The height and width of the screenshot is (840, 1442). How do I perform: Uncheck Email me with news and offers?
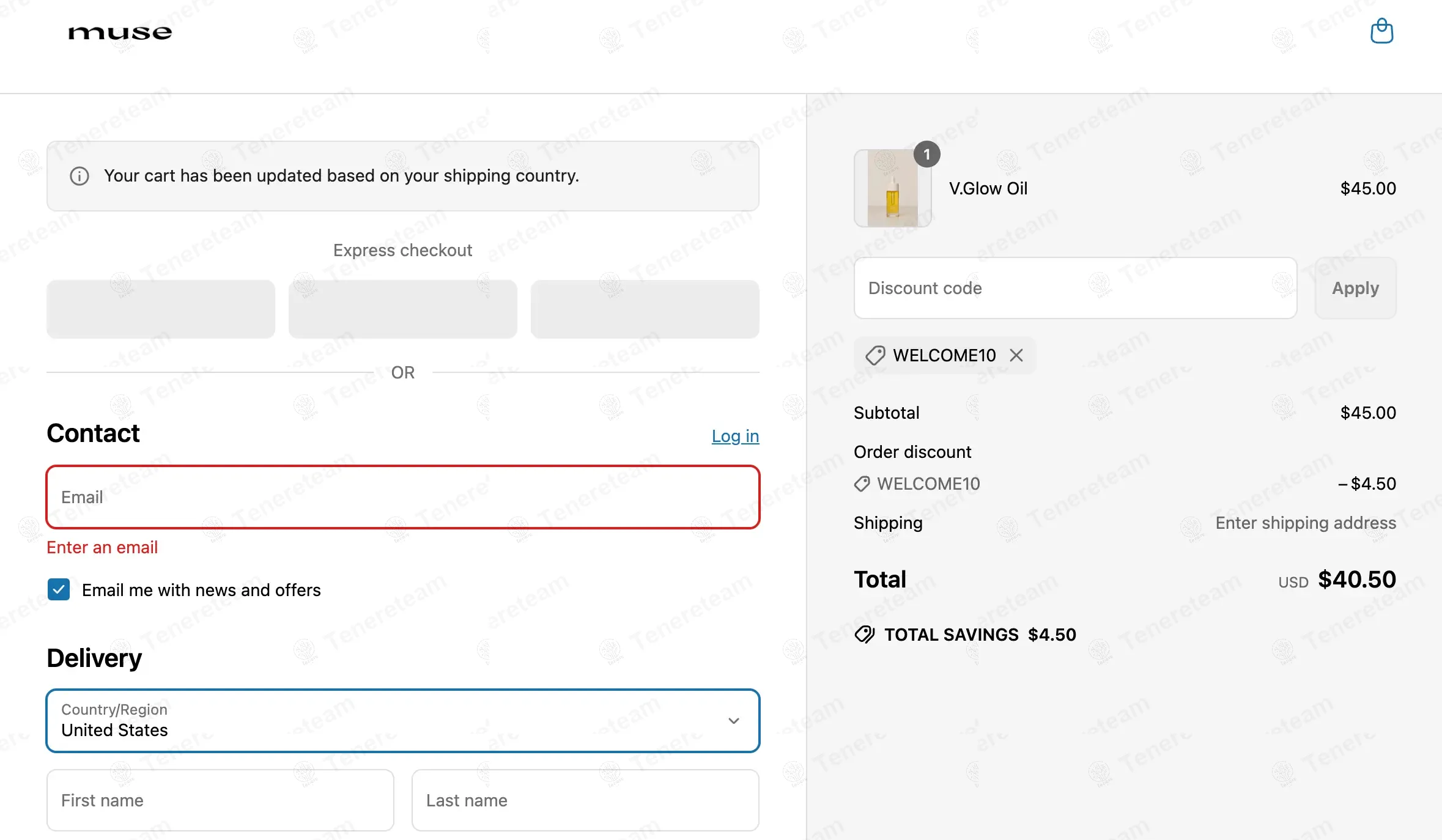pyautogui.click(x=59, y=590)
